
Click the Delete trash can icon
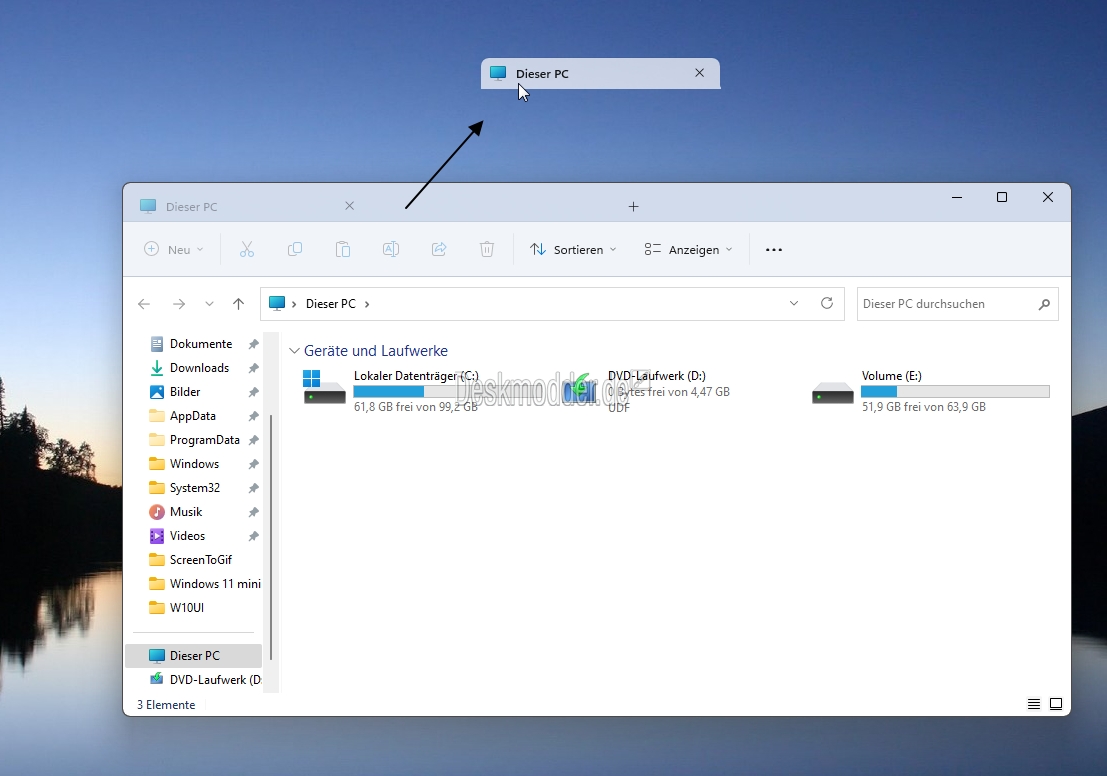click(487, 249)
